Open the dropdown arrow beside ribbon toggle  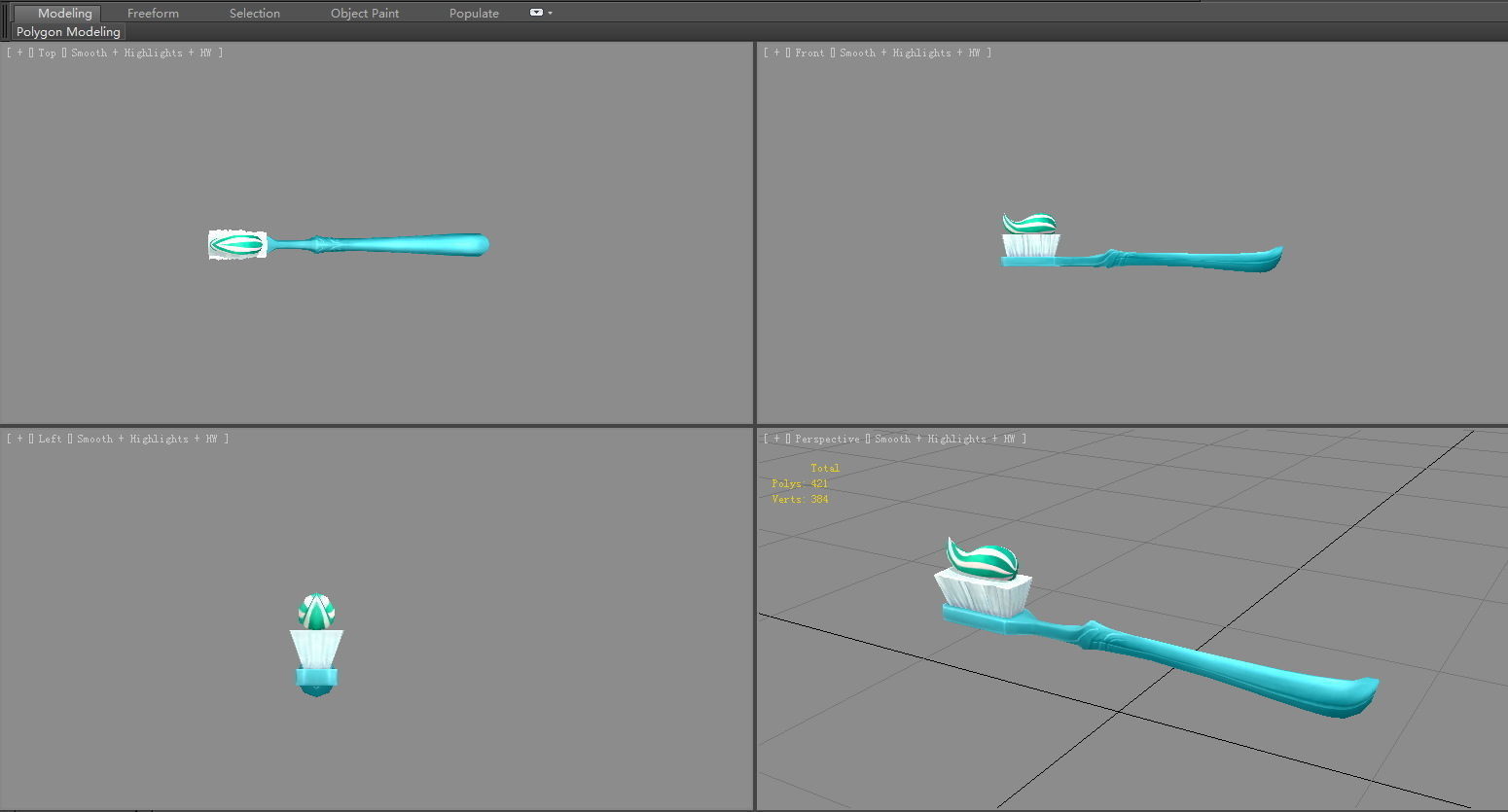point(551,13)
